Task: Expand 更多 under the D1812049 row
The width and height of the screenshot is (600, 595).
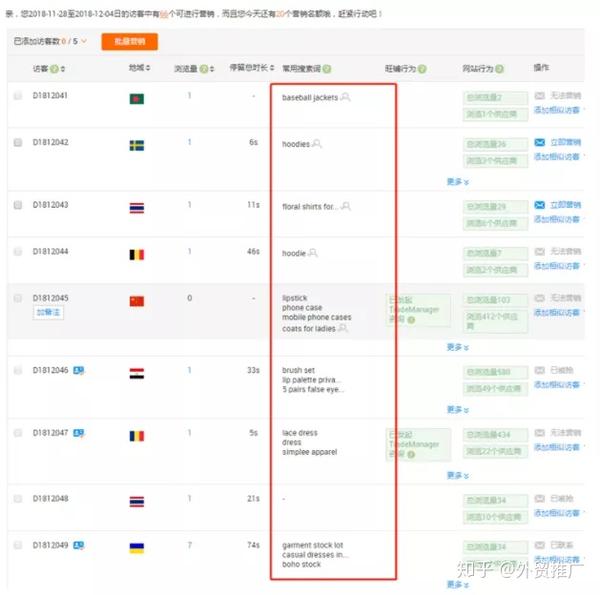Action: click(458, 584)
